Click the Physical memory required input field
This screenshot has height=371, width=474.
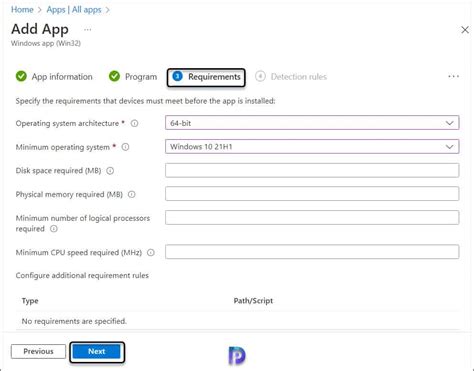point(312,194)
